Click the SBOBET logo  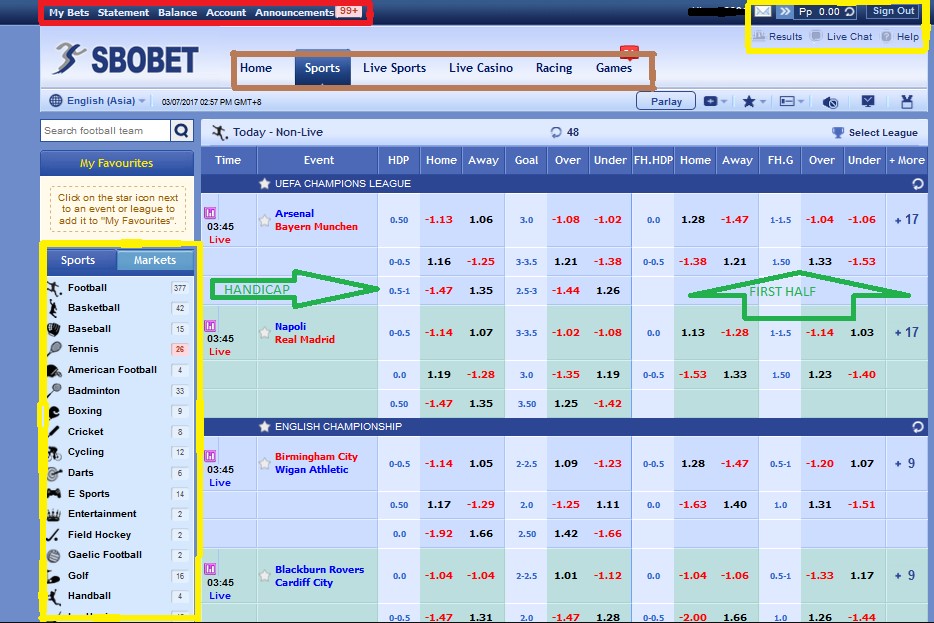pyautogui.click(x=124, y=59)
